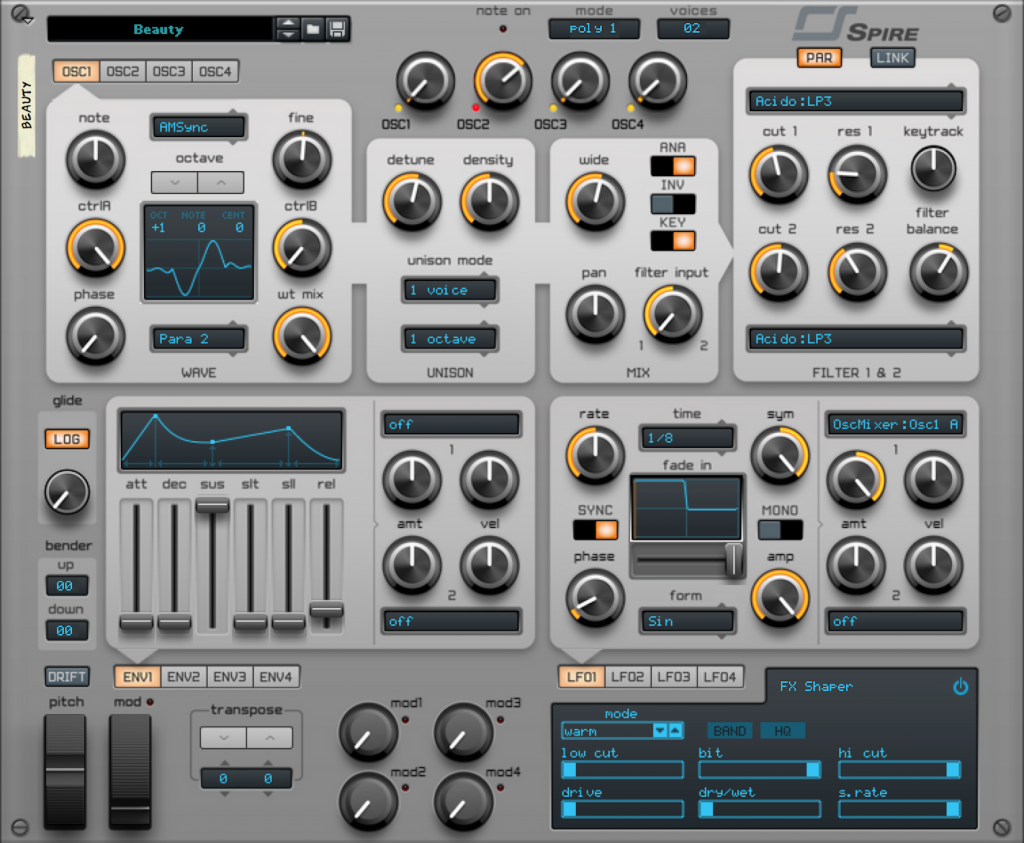The image size is (1024, 843).
Task: Click the save preset disk icon
Action: click(336, 29)
